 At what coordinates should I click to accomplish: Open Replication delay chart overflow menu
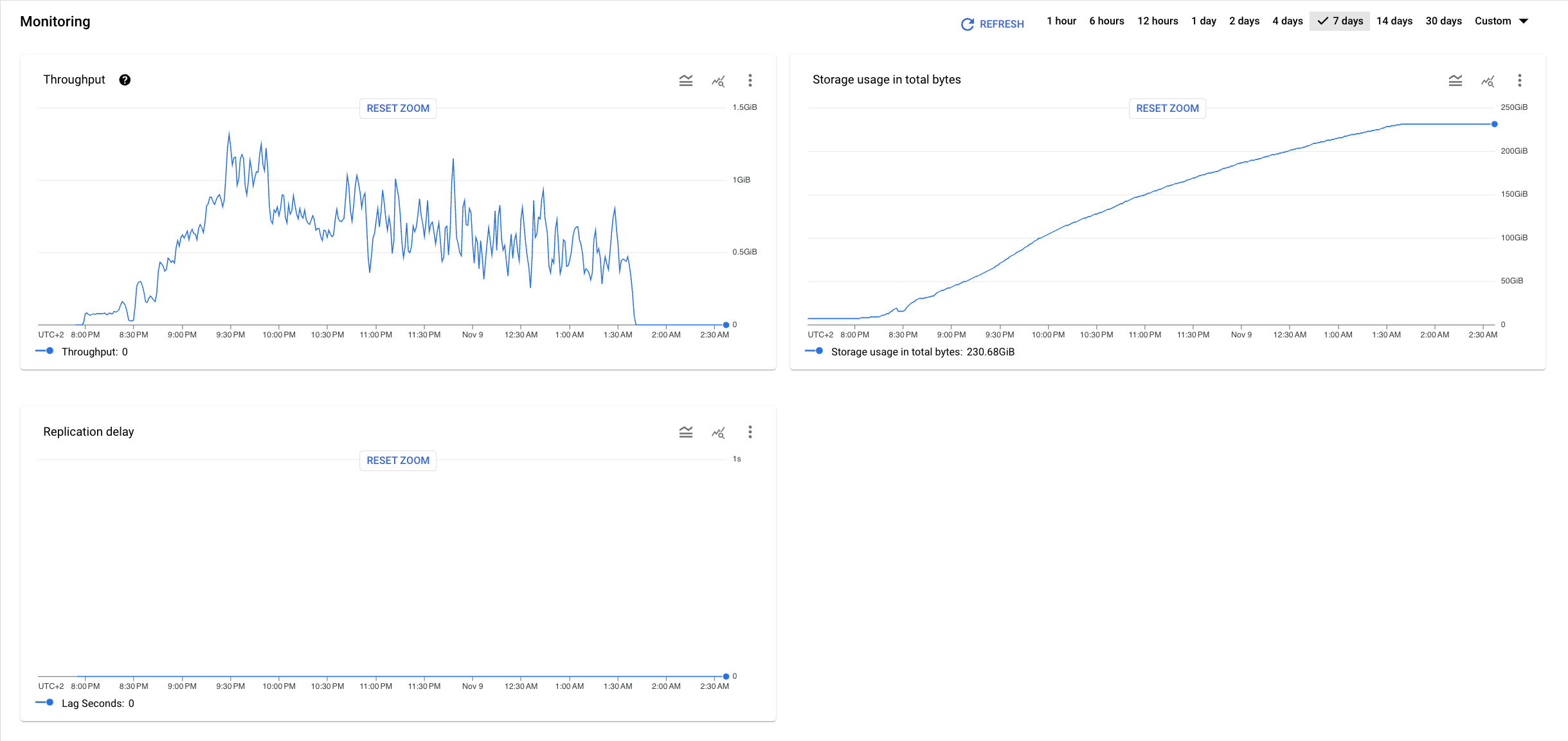tap(750, 432)
